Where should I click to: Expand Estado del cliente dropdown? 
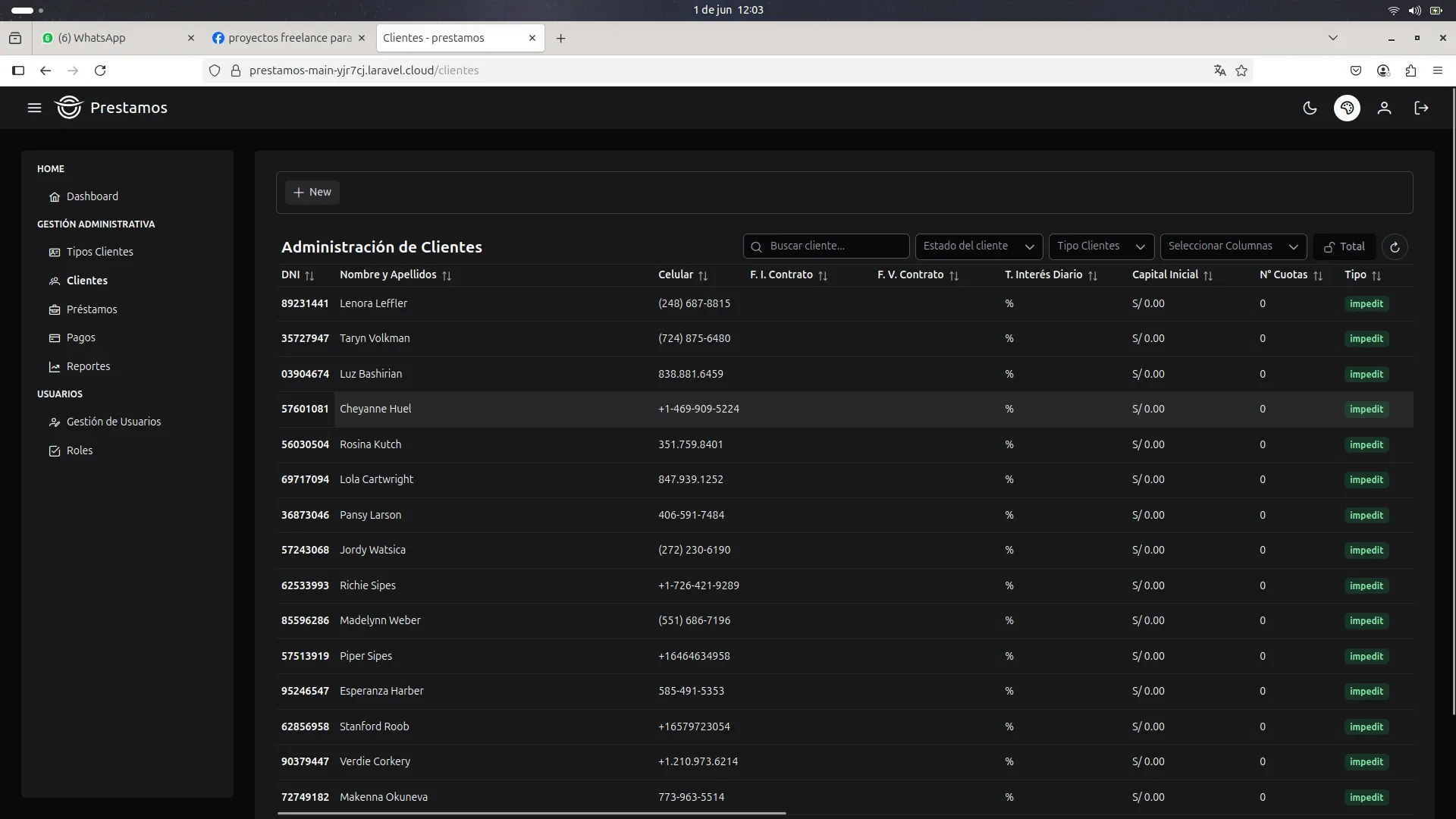click(x=978, y=246)
